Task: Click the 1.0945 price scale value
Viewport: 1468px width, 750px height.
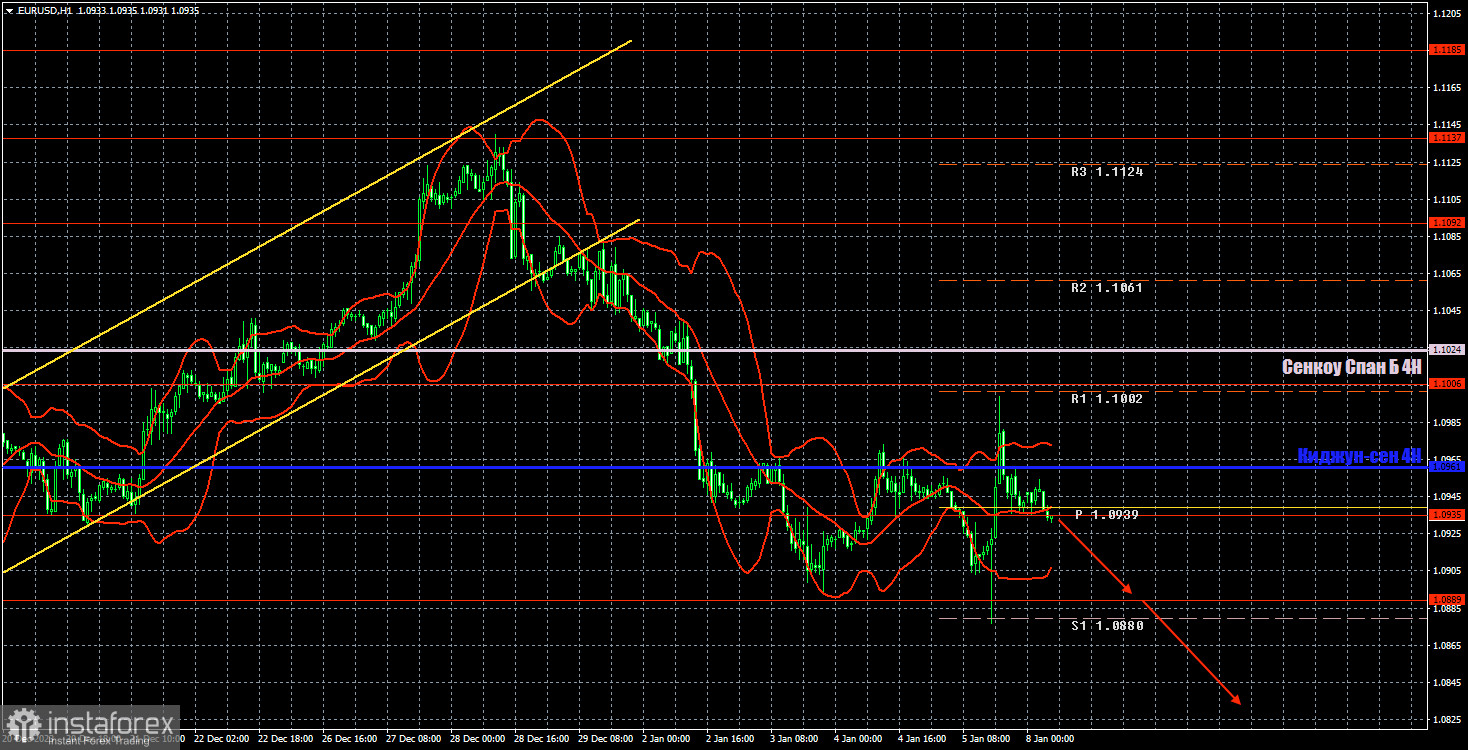Action: coord(1446,496)
